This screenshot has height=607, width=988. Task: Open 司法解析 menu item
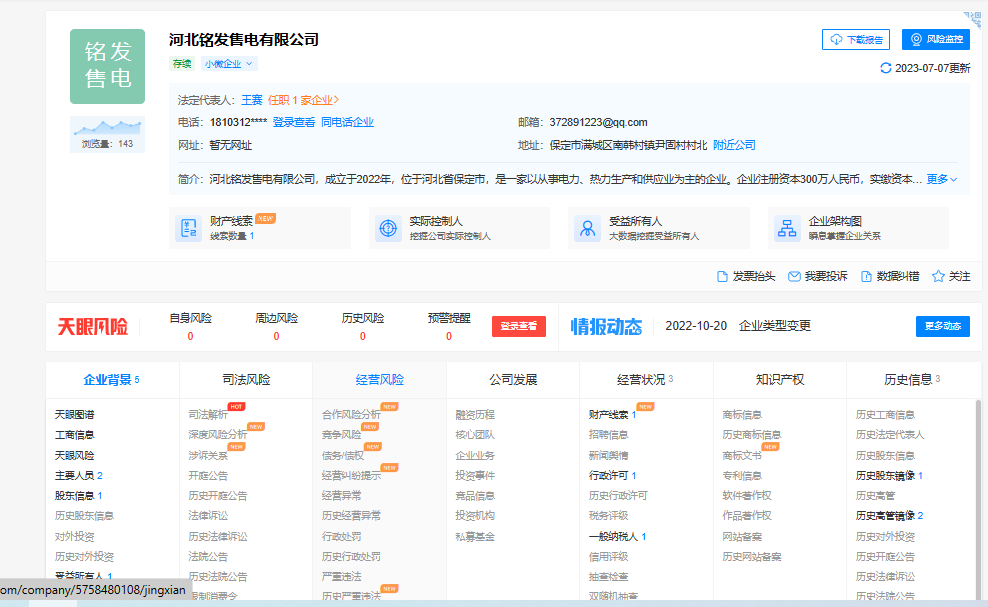click(x=208, y=415)
